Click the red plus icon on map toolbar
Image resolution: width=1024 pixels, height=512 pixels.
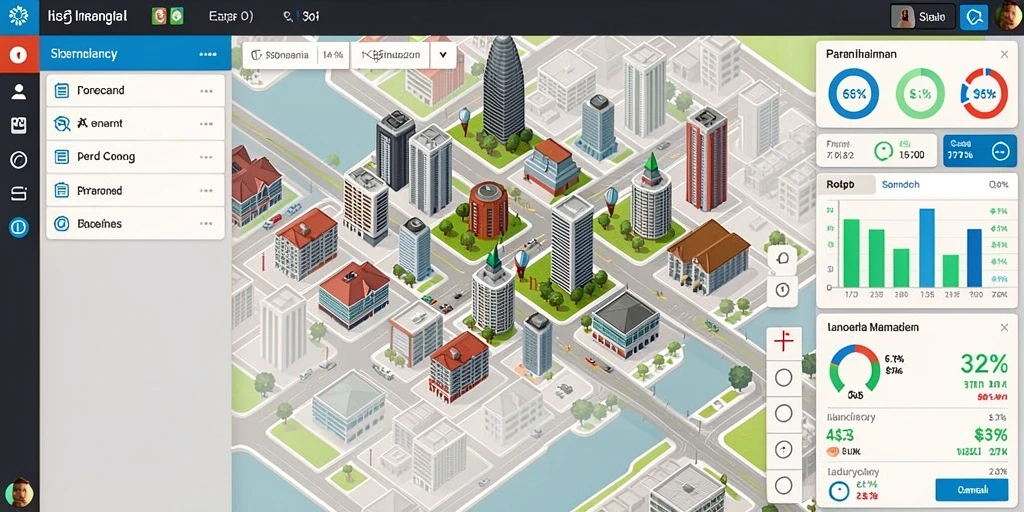[782, 343]
